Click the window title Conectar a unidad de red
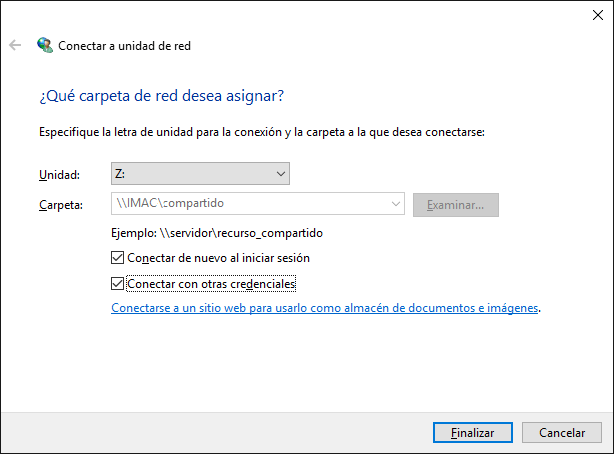 (124, 46)
